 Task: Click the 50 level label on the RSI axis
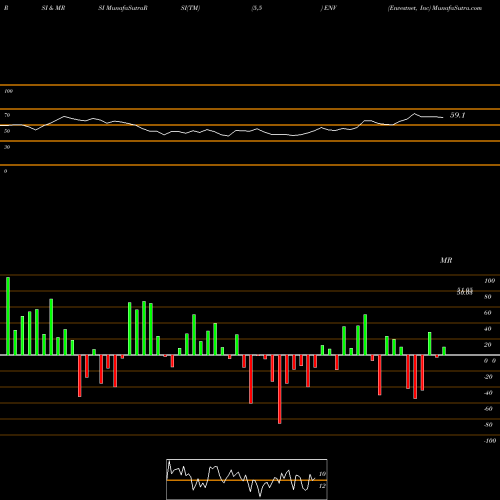click(x=7, y=131)
